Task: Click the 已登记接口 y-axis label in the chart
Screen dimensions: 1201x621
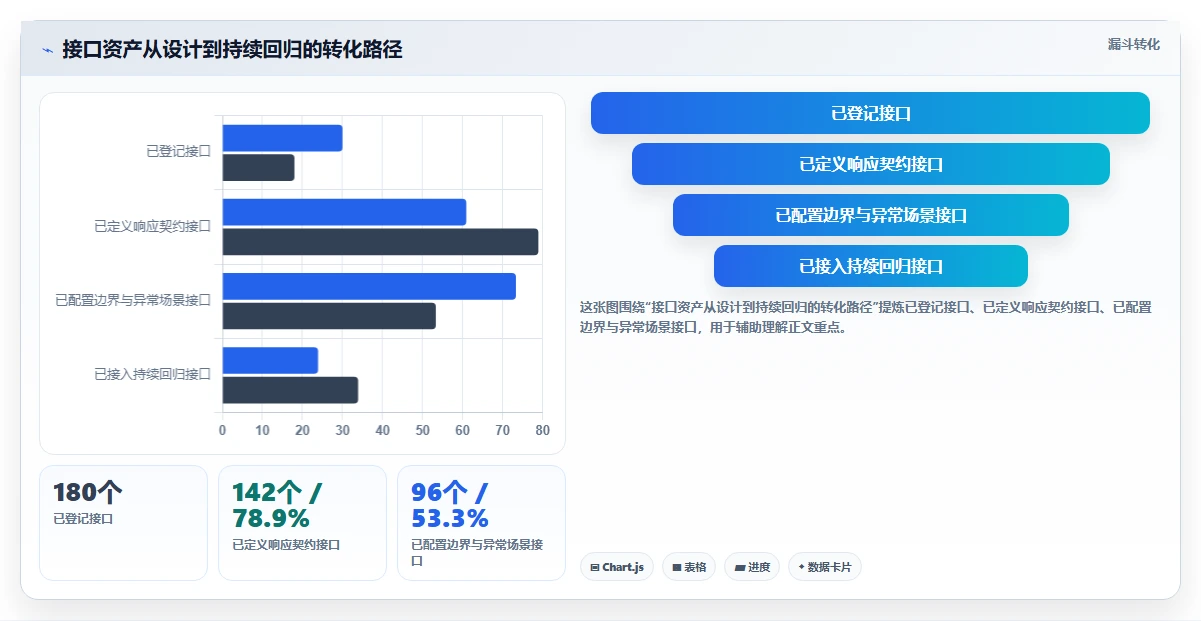Action: point(179,152)
